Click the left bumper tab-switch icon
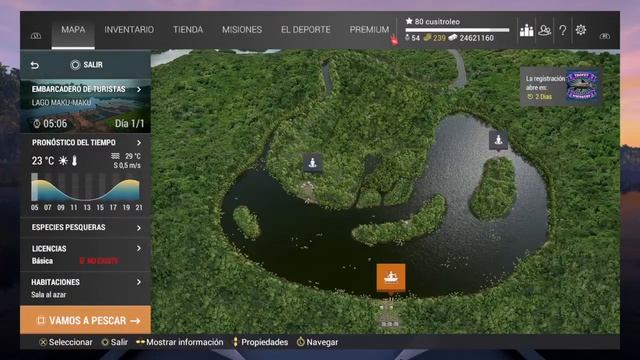Screen dimensions: 640x360 click(36, 36)
